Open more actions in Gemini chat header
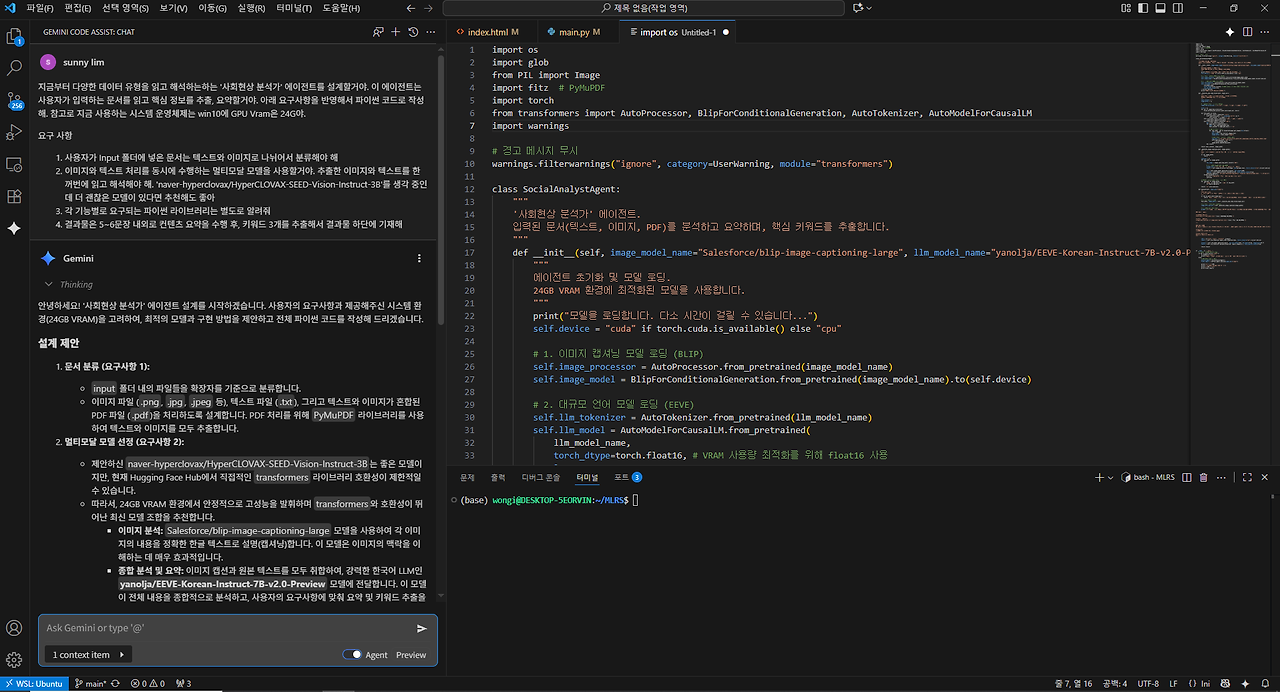This screenshot has width=1280, height=692. pyautogui.click(x=430, y=32)
